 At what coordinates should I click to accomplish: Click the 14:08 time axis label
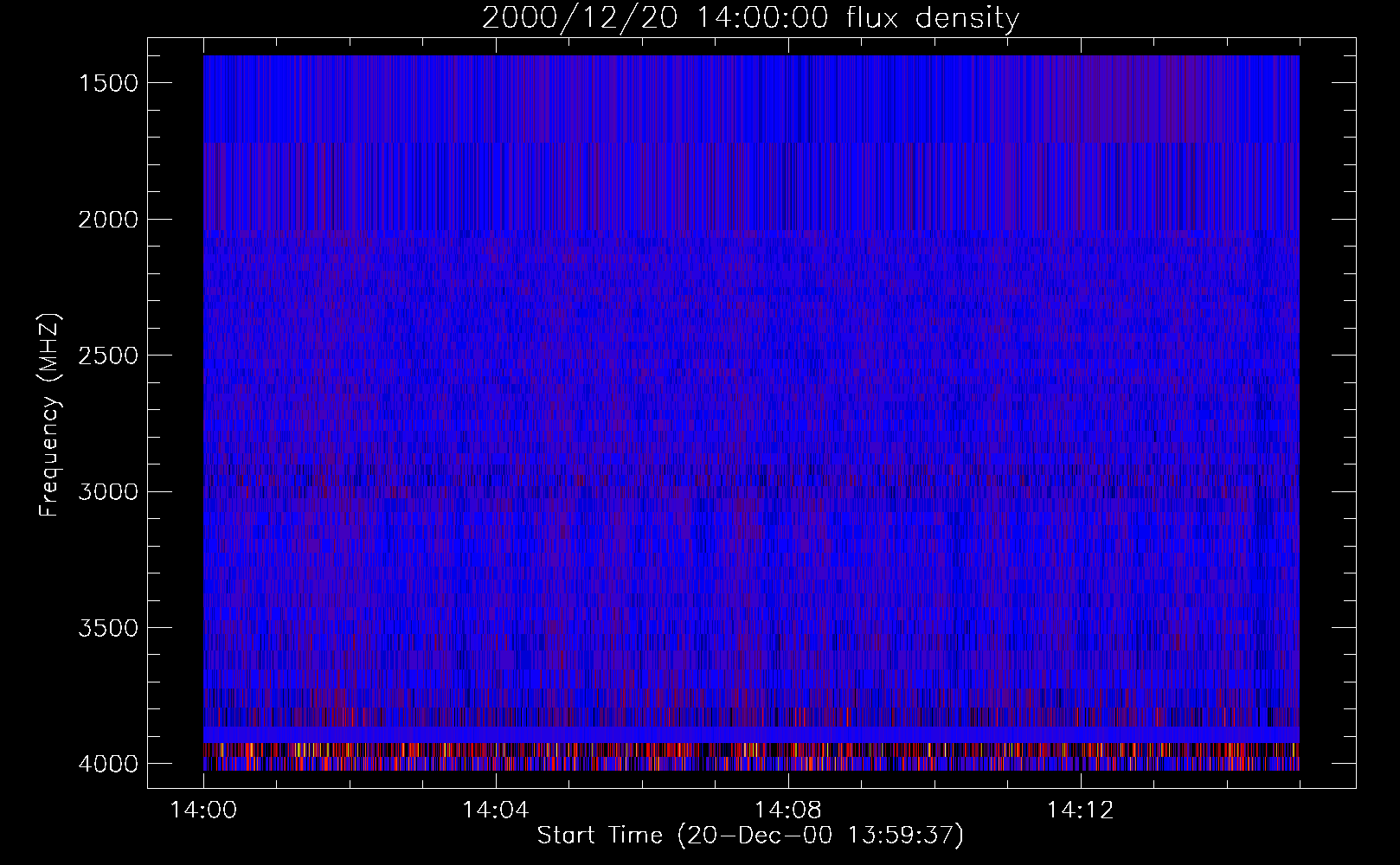coord(787,811)
